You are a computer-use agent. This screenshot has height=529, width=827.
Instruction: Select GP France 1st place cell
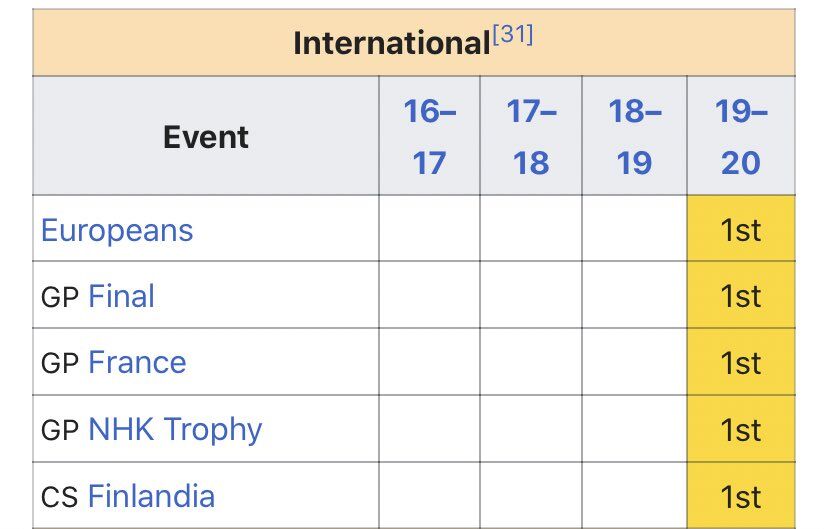(x=741, y=362)
